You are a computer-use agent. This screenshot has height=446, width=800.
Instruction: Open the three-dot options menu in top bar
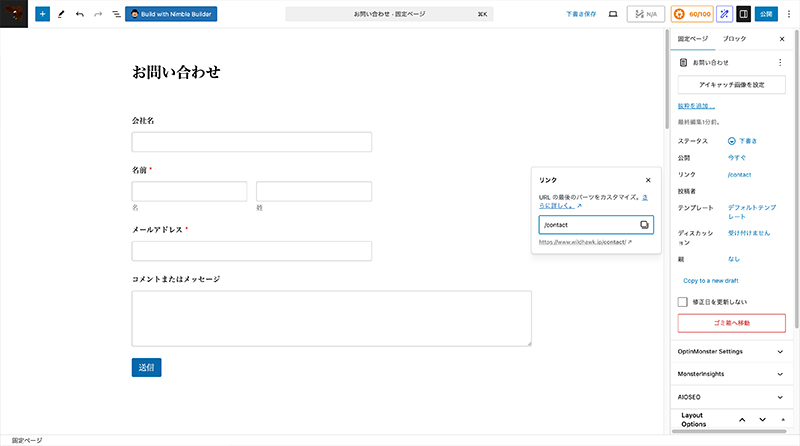coord(787,15)
